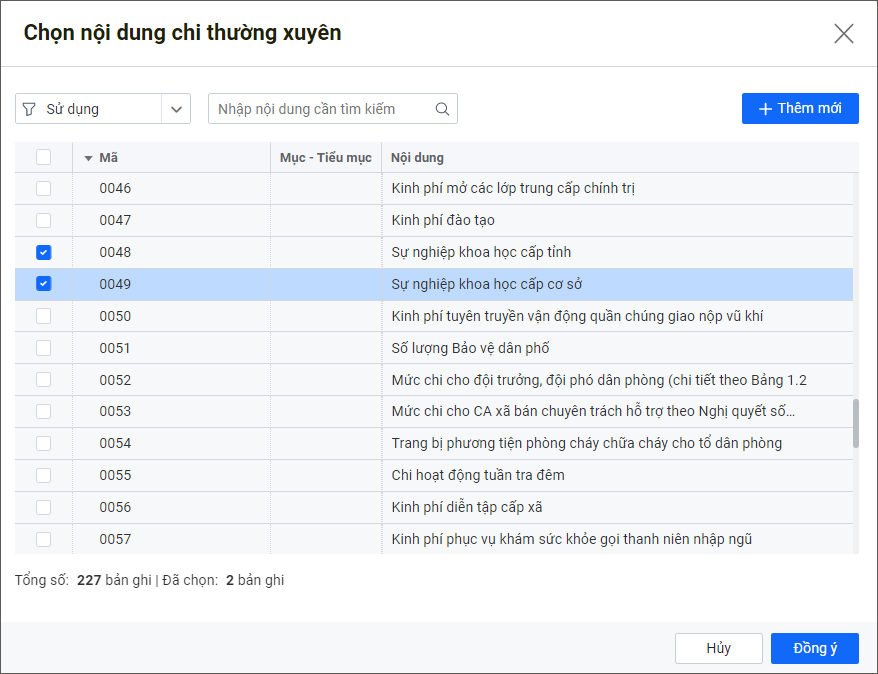Click the Nội dung column header

click(x=418, y=158)
